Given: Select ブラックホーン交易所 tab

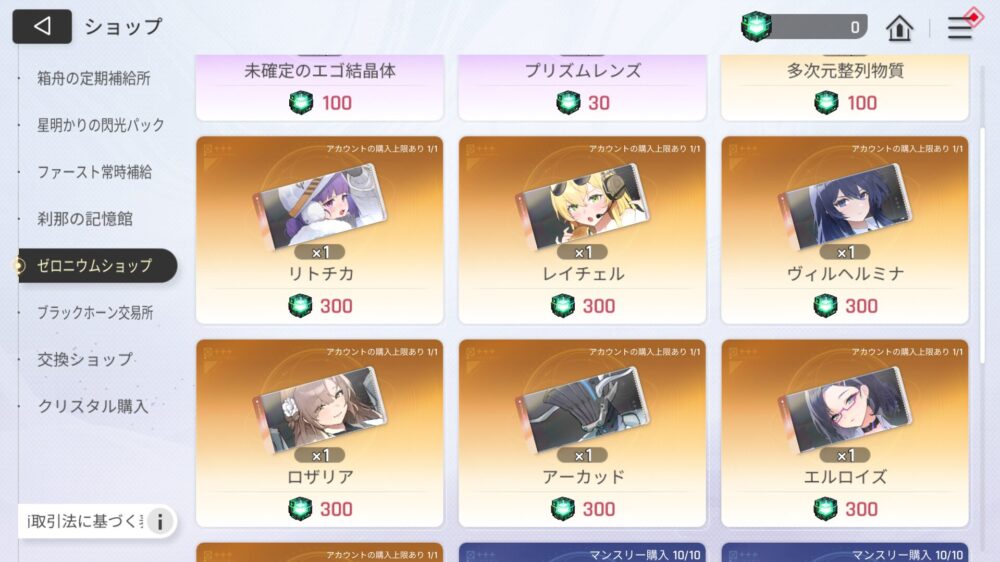Looking at the screenshot, I should pos(95,313).
